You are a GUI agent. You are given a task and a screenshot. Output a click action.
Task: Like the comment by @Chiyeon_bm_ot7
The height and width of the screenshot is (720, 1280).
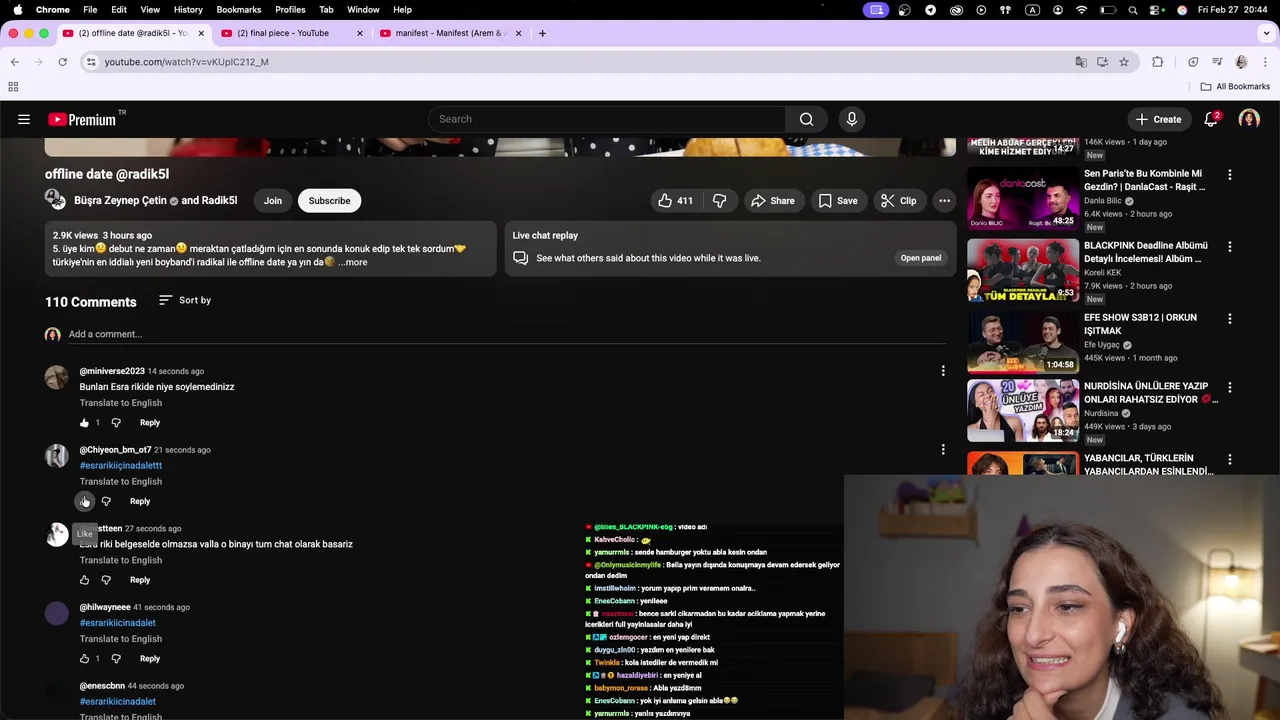click(x=84, y=501)
